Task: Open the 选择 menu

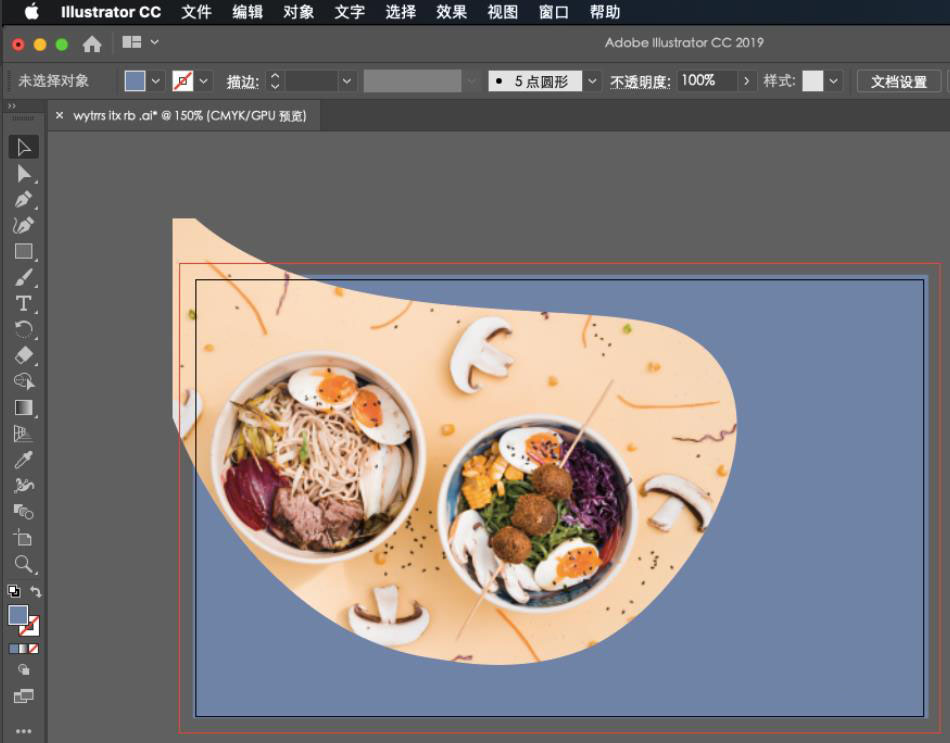Action: 400,12
